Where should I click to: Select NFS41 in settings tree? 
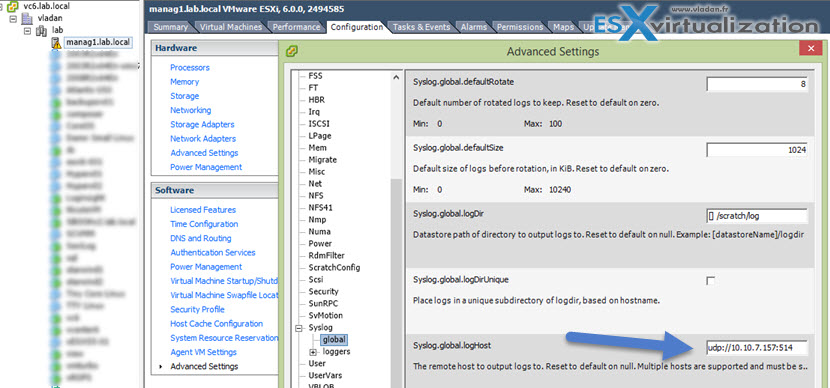[x=320, y=207]
